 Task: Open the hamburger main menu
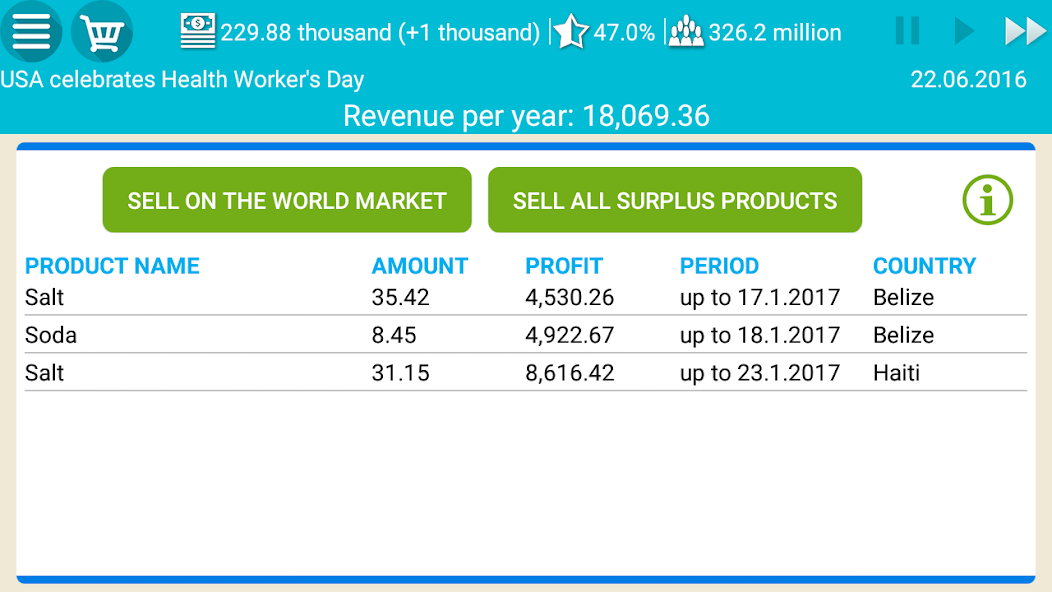[31, 32]
